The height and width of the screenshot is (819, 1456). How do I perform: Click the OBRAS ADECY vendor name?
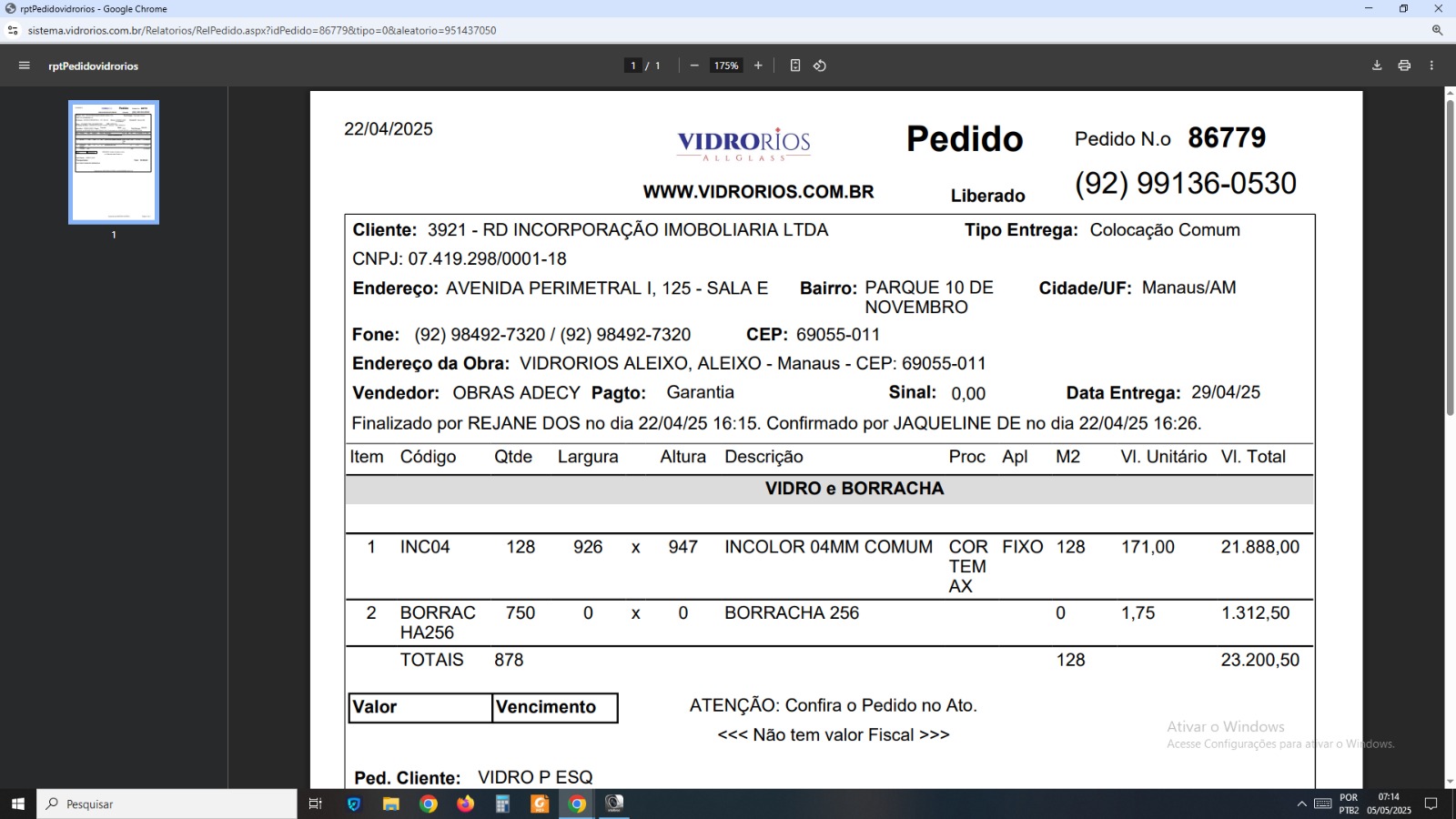pos(516,393)
